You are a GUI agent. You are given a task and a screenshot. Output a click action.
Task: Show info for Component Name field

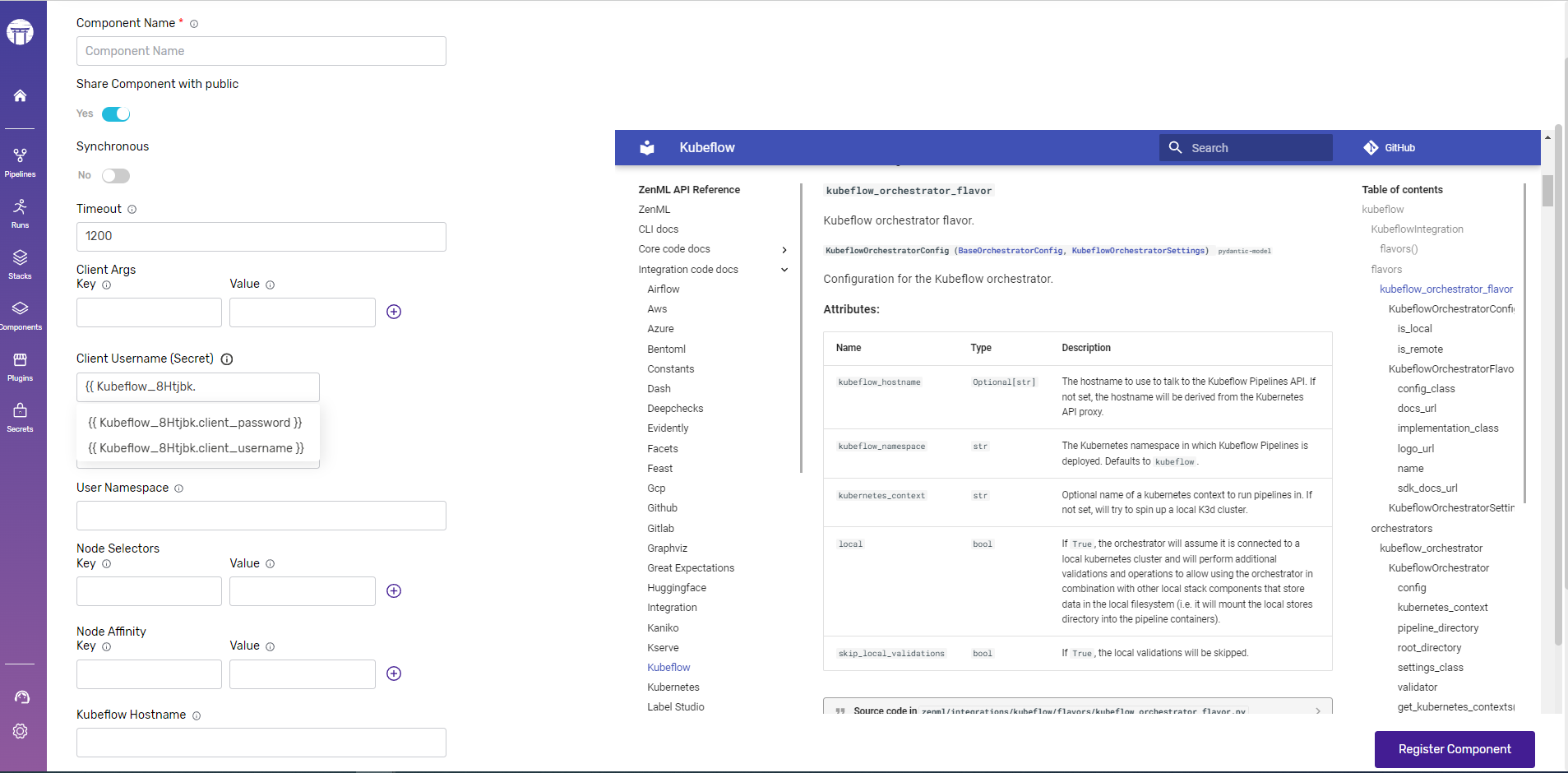(x=194, y=24)
